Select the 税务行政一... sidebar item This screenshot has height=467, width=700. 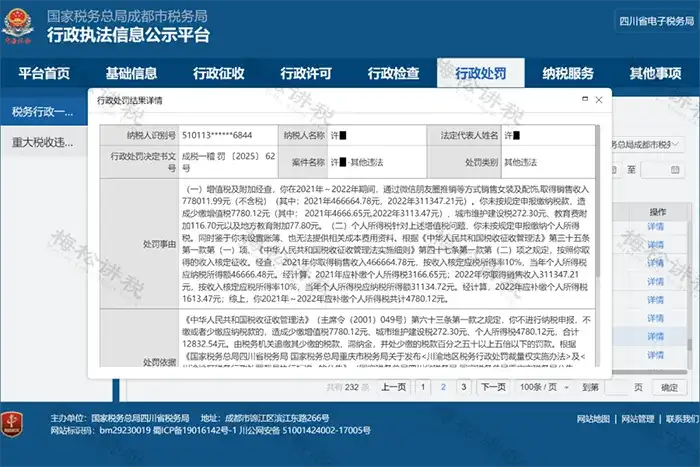coord(43,112)
